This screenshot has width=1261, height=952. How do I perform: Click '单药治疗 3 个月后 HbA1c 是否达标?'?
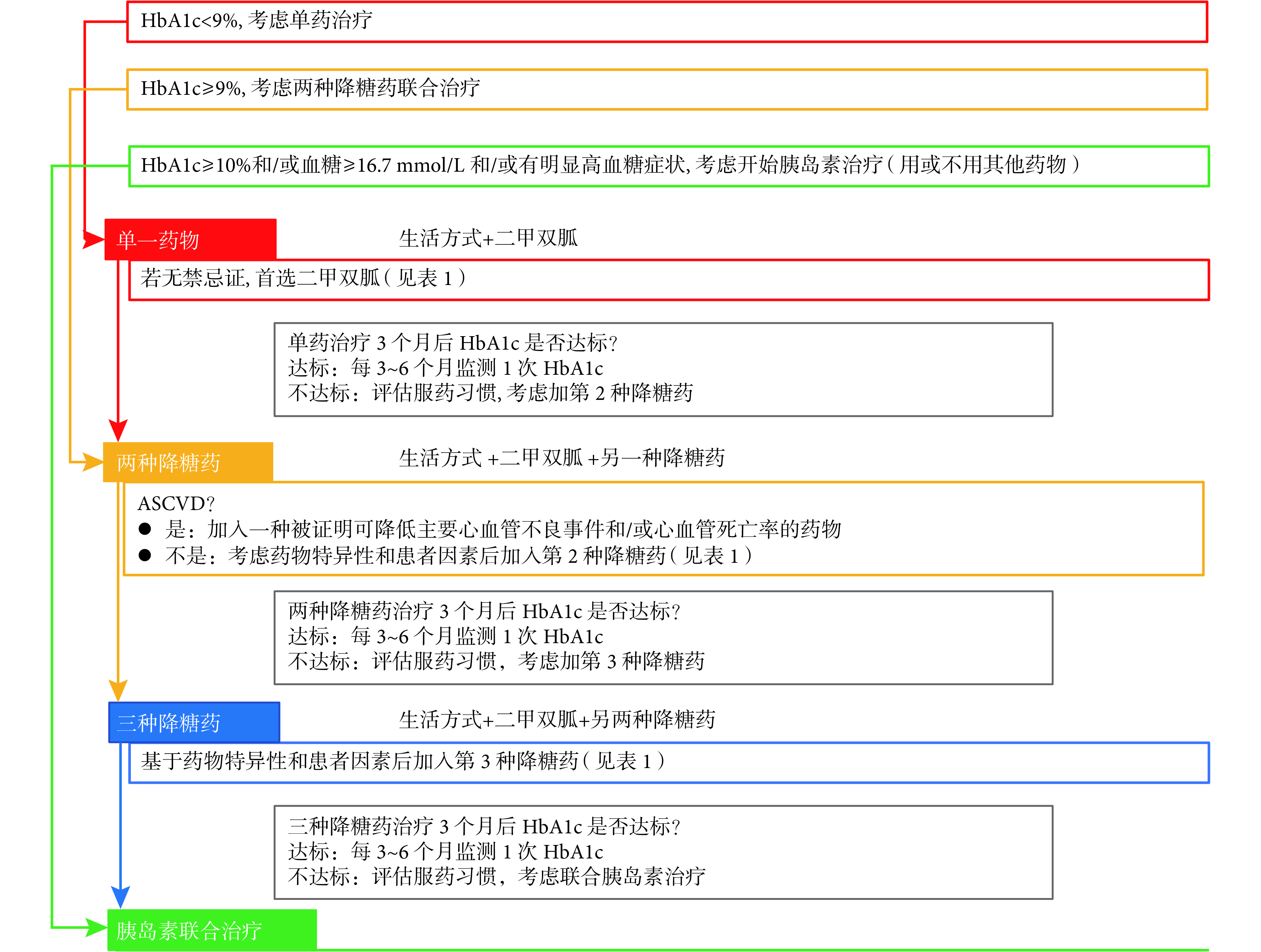[x=453, y=343]
